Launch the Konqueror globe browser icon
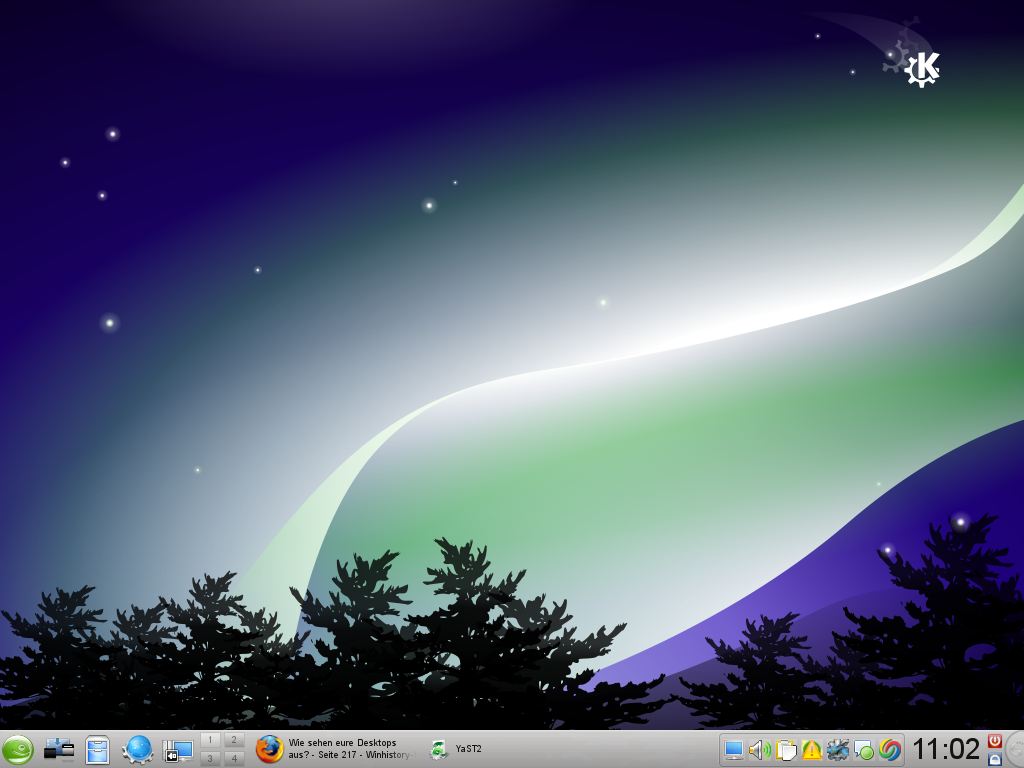The image size is (1024, 768). point(138,749)
